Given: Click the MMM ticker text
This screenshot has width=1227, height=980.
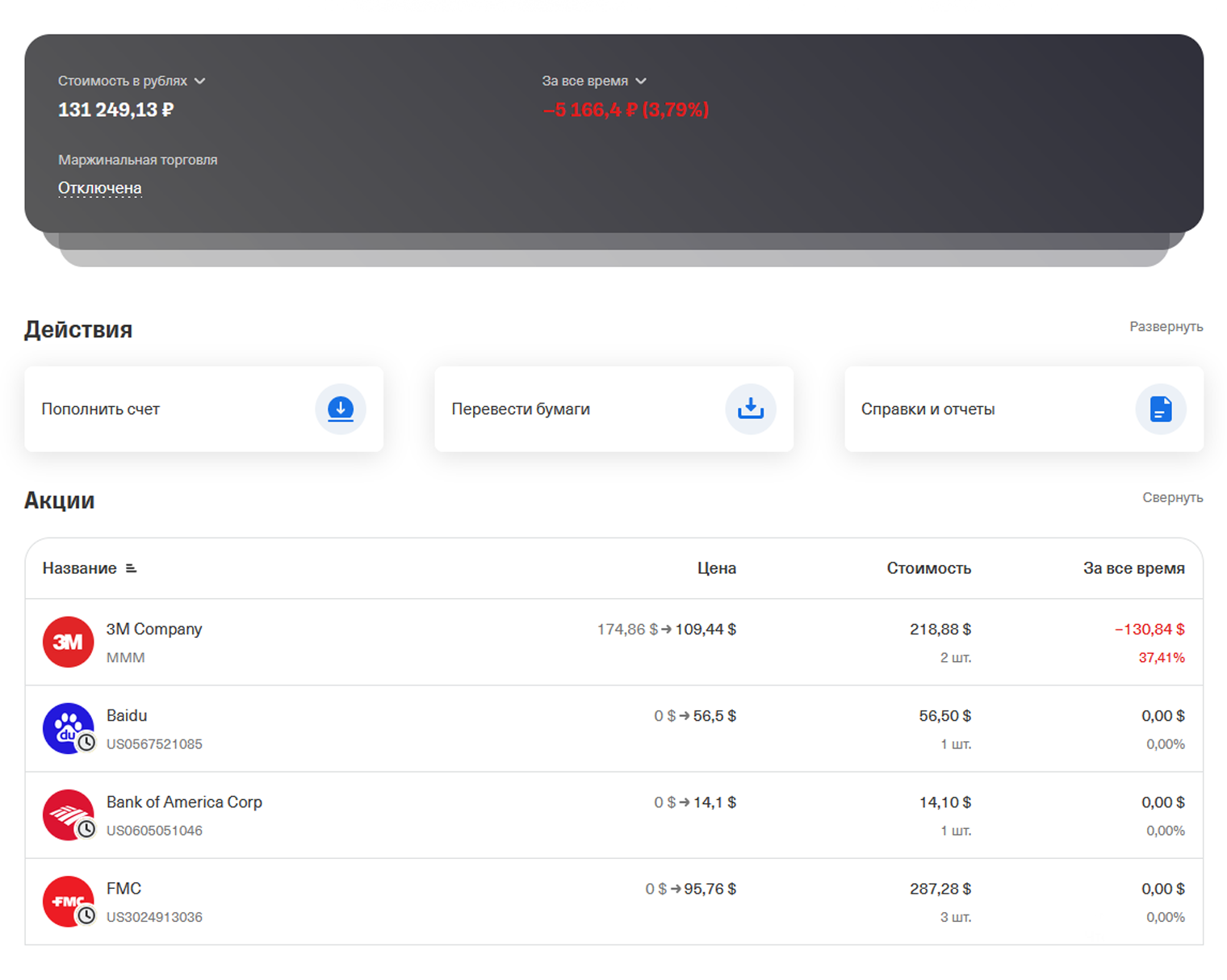Looking at the screenshot, I should click(125, 658).
